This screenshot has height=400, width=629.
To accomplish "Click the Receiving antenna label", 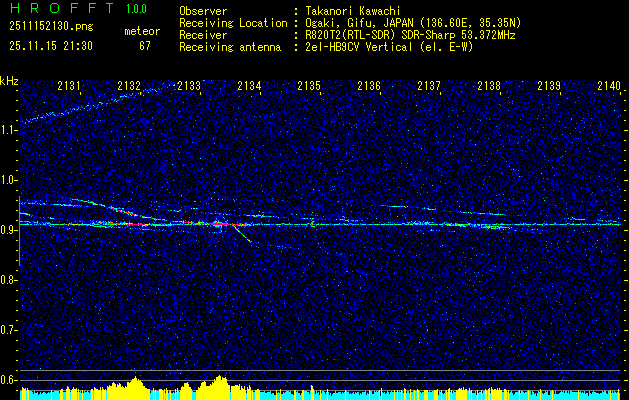I will point(230,47).
